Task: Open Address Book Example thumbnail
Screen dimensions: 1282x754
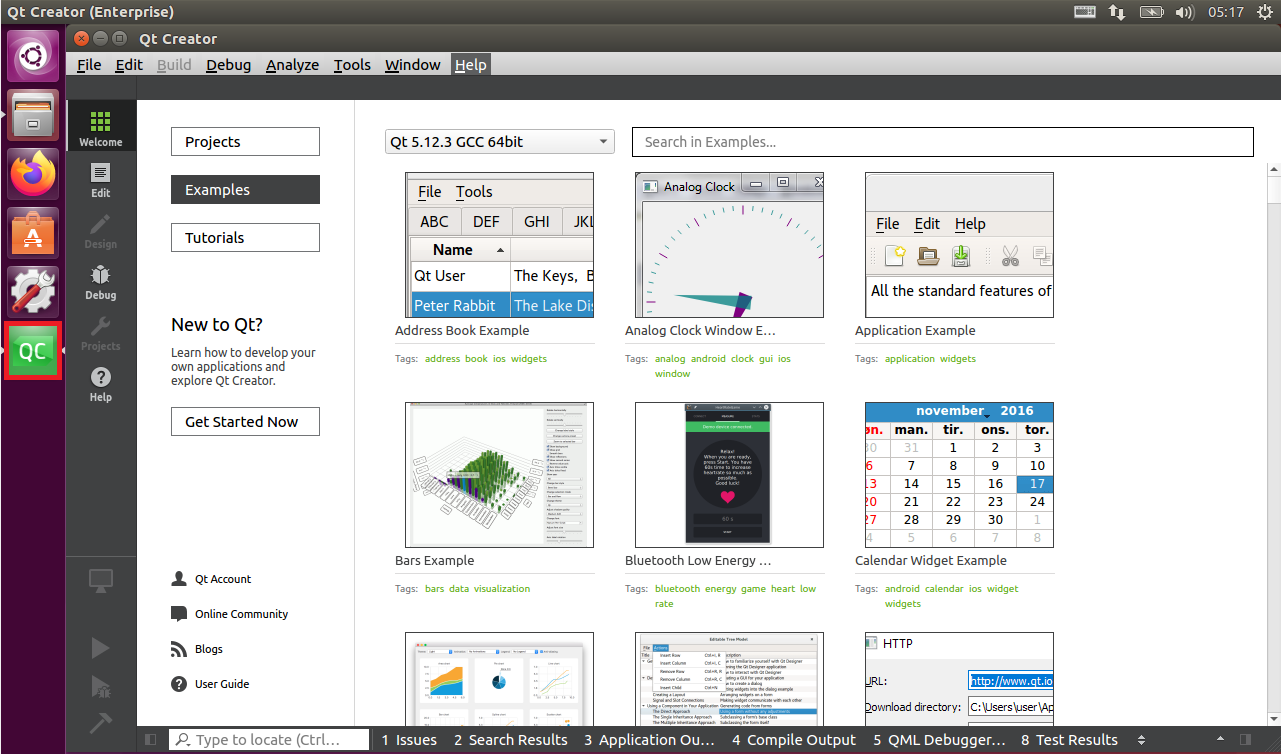Action: coord(499,245)
